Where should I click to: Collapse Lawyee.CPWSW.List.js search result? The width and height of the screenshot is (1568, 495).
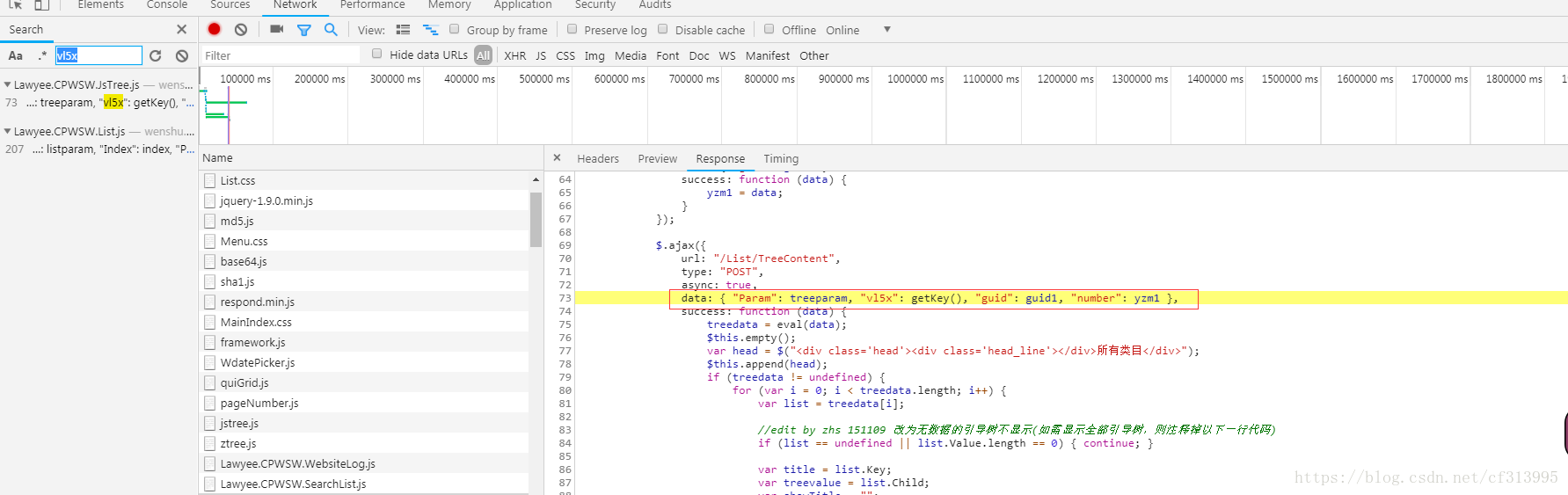click(x=8, y=132)
